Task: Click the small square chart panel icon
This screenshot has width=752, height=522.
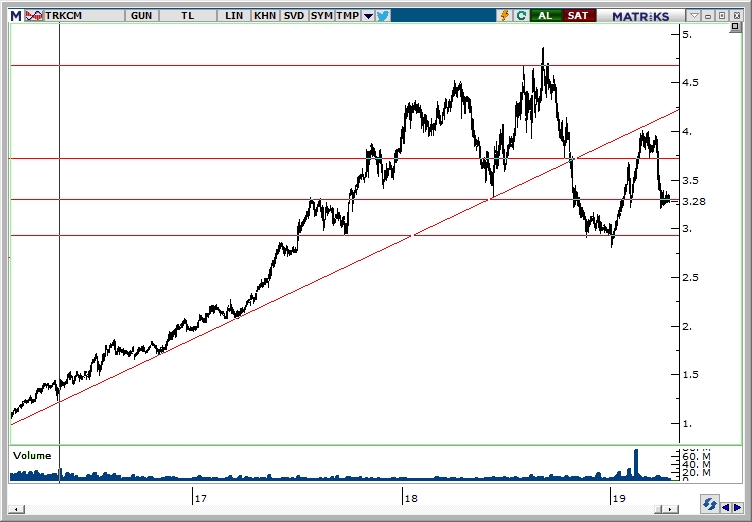Action: click(735, 28)
